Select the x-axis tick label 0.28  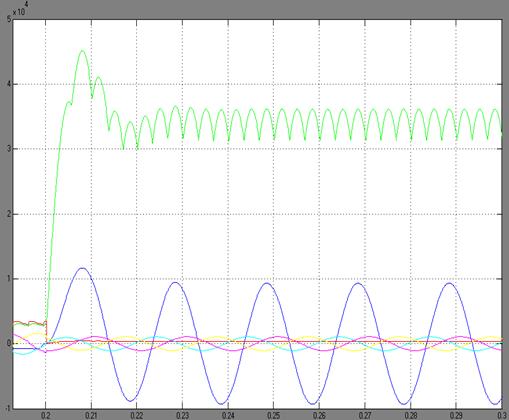click(x=411, y=415)
